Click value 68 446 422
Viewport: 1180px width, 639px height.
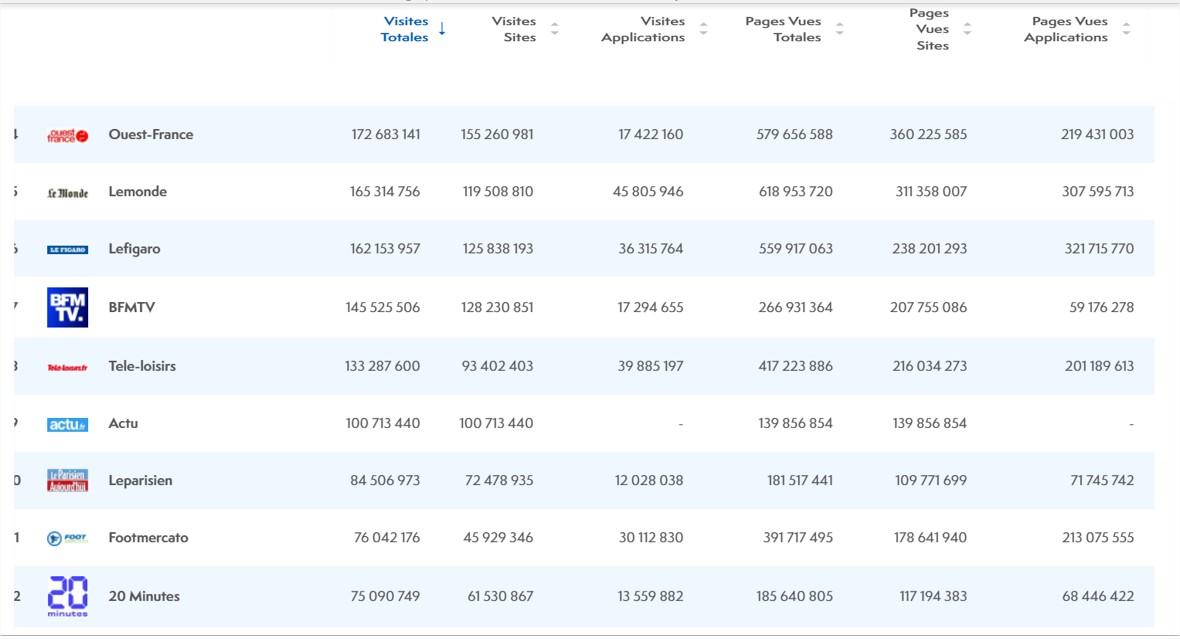pyautogui.click(x=1098, y=597)
